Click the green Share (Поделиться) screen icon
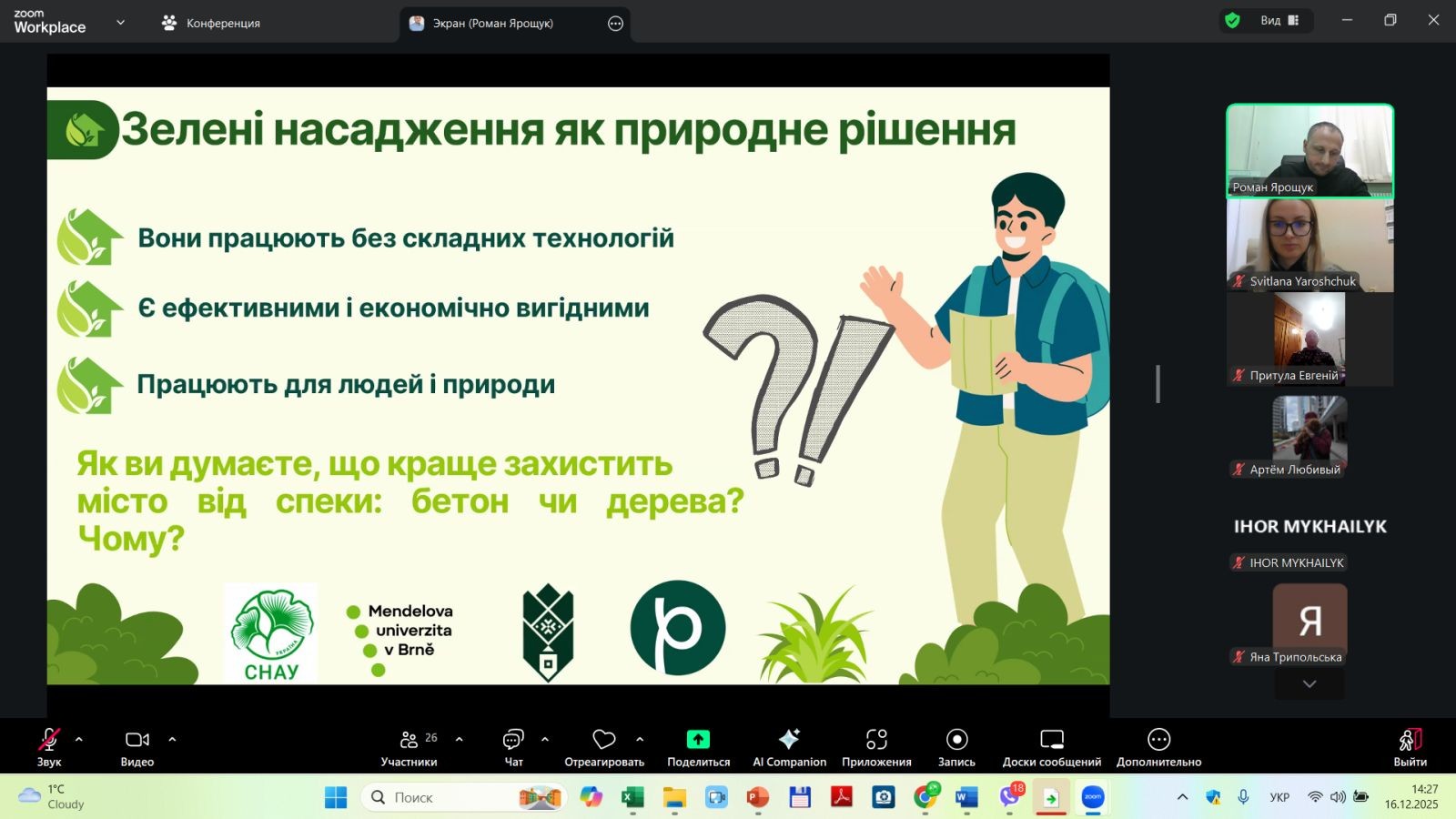The image size is (1456, 819). [698, 740]
